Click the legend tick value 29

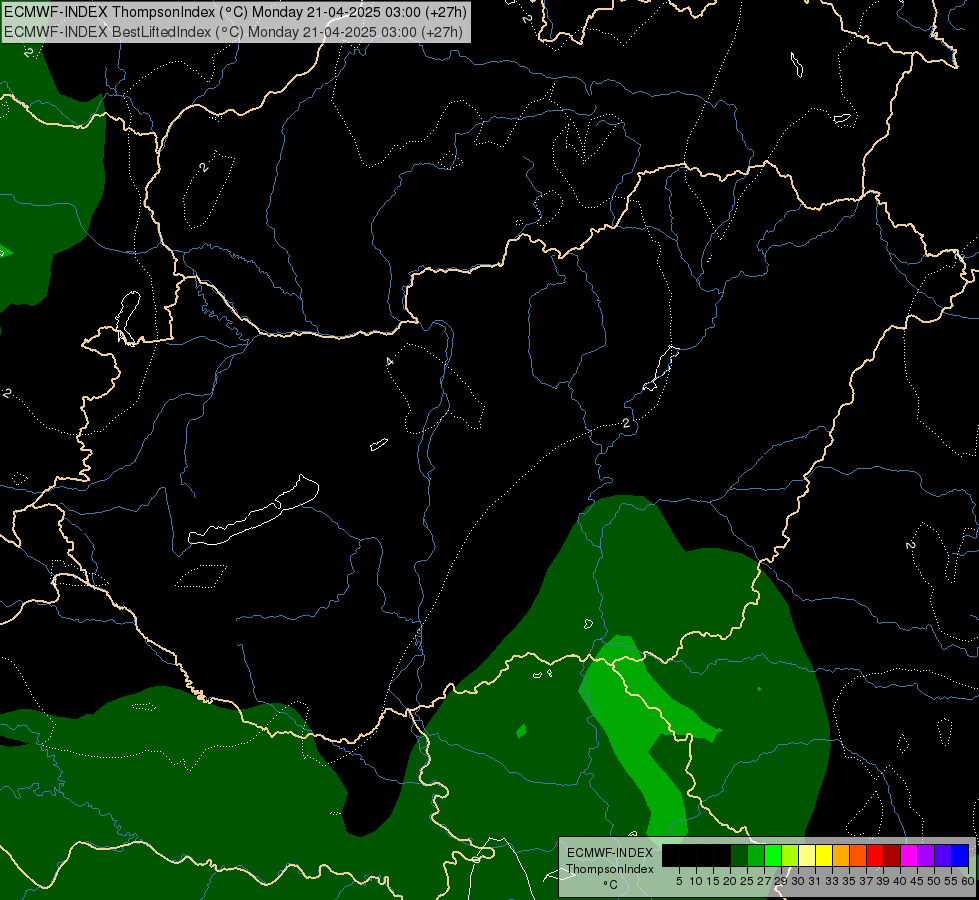pyautogui.click(x=781, y=881)
